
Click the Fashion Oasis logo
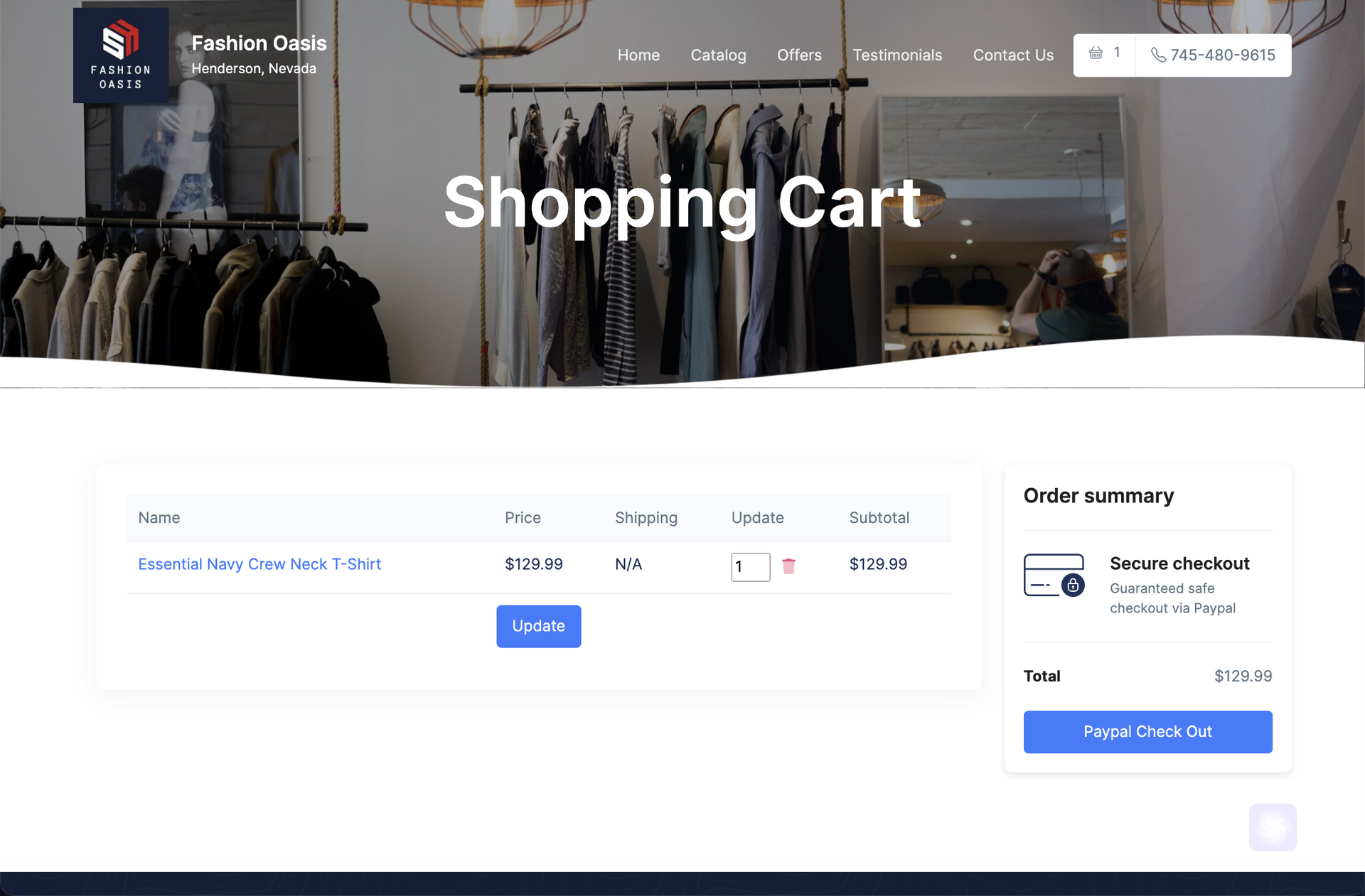point(120,55)
